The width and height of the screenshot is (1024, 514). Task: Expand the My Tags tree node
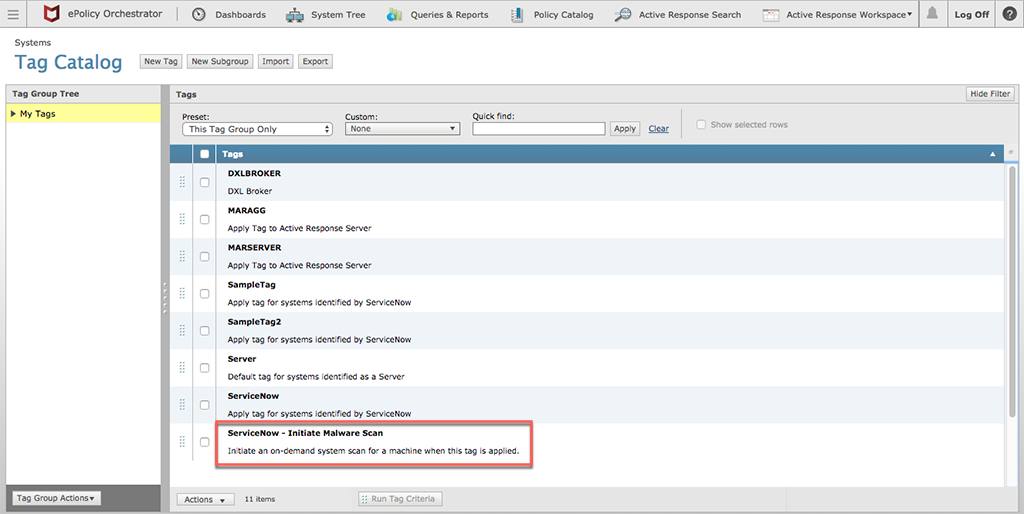13,114
